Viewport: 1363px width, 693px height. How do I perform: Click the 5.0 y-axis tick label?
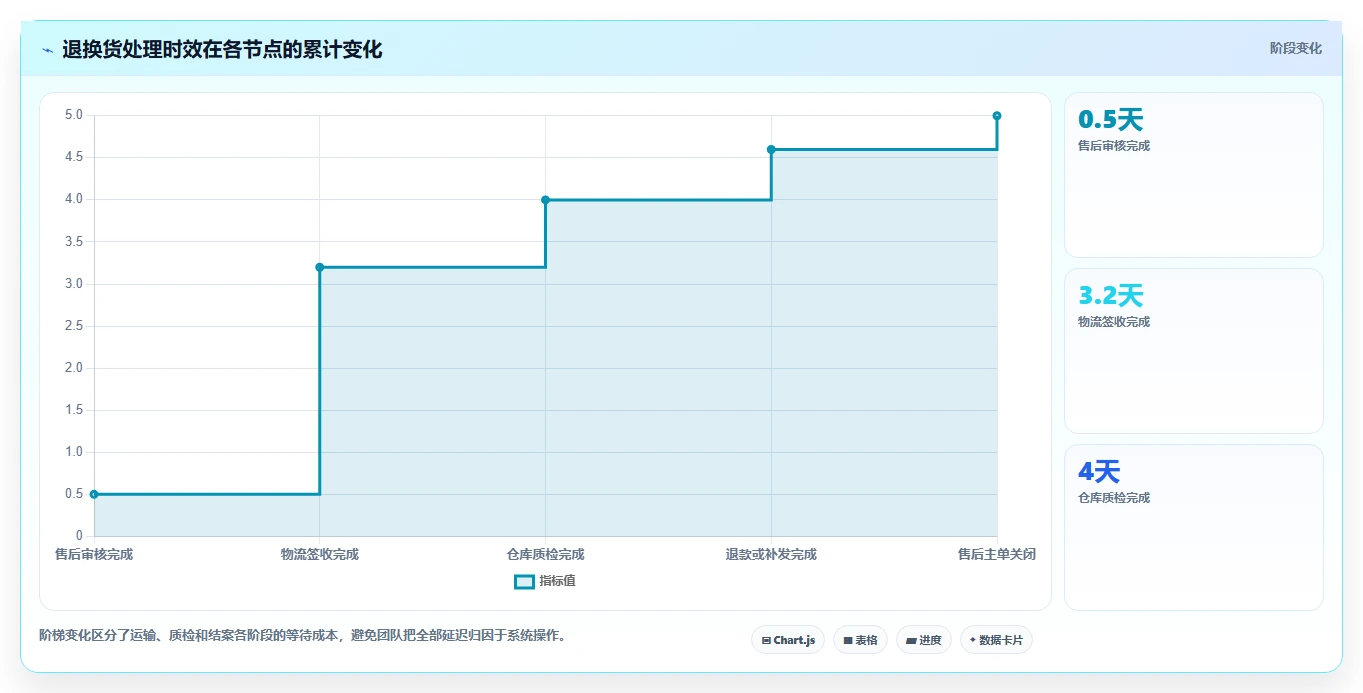(74, 115)
